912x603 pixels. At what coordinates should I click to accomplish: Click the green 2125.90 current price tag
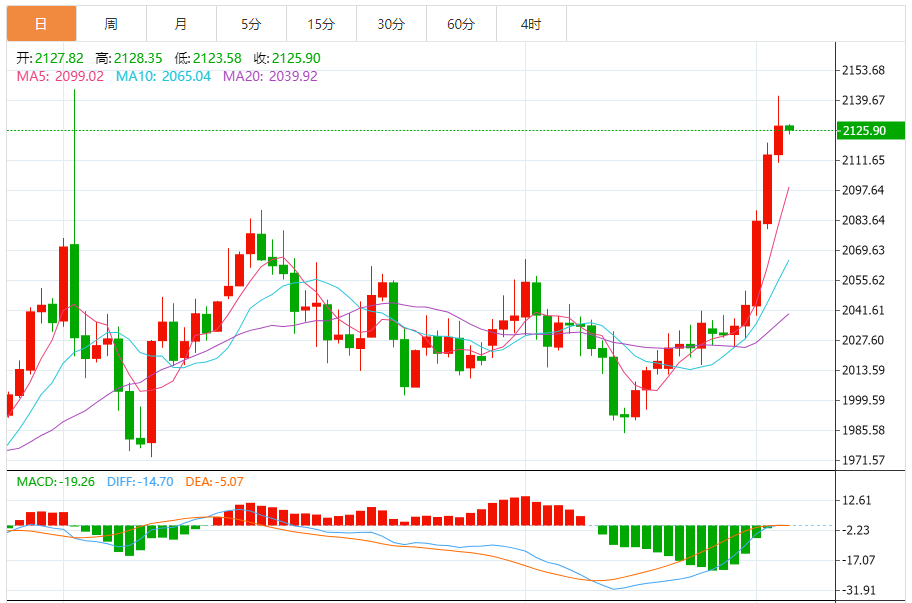tap(871, 130)
